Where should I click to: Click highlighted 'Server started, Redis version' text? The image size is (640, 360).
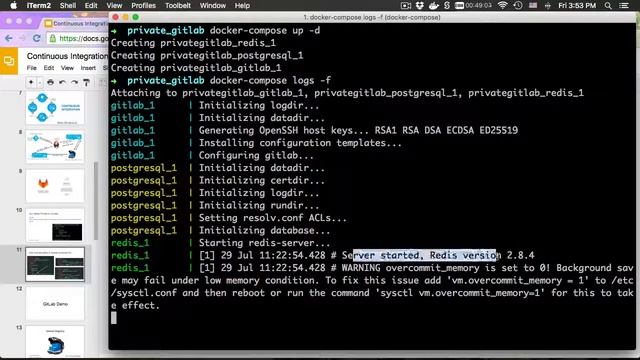click(424, 256)
